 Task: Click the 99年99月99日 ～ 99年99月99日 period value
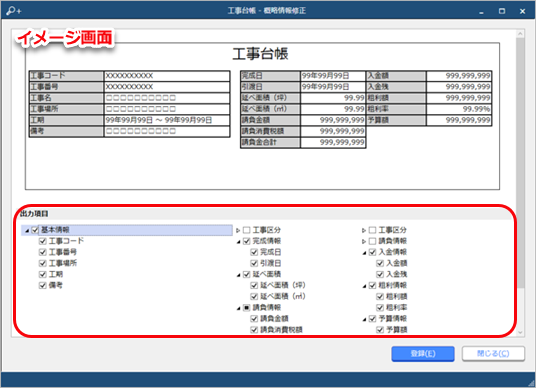(x=159, y=120)
